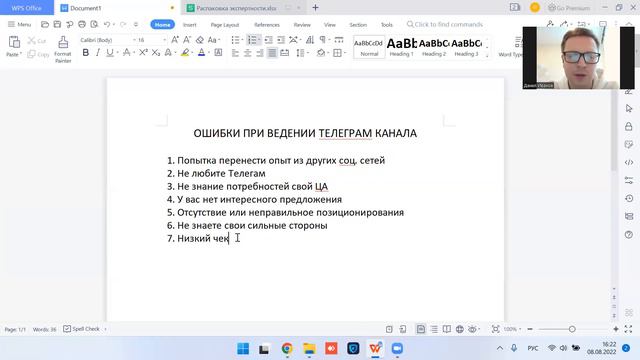Click the Undo arrow icon
Screen dimensions: 640x360
coord(107,24)
